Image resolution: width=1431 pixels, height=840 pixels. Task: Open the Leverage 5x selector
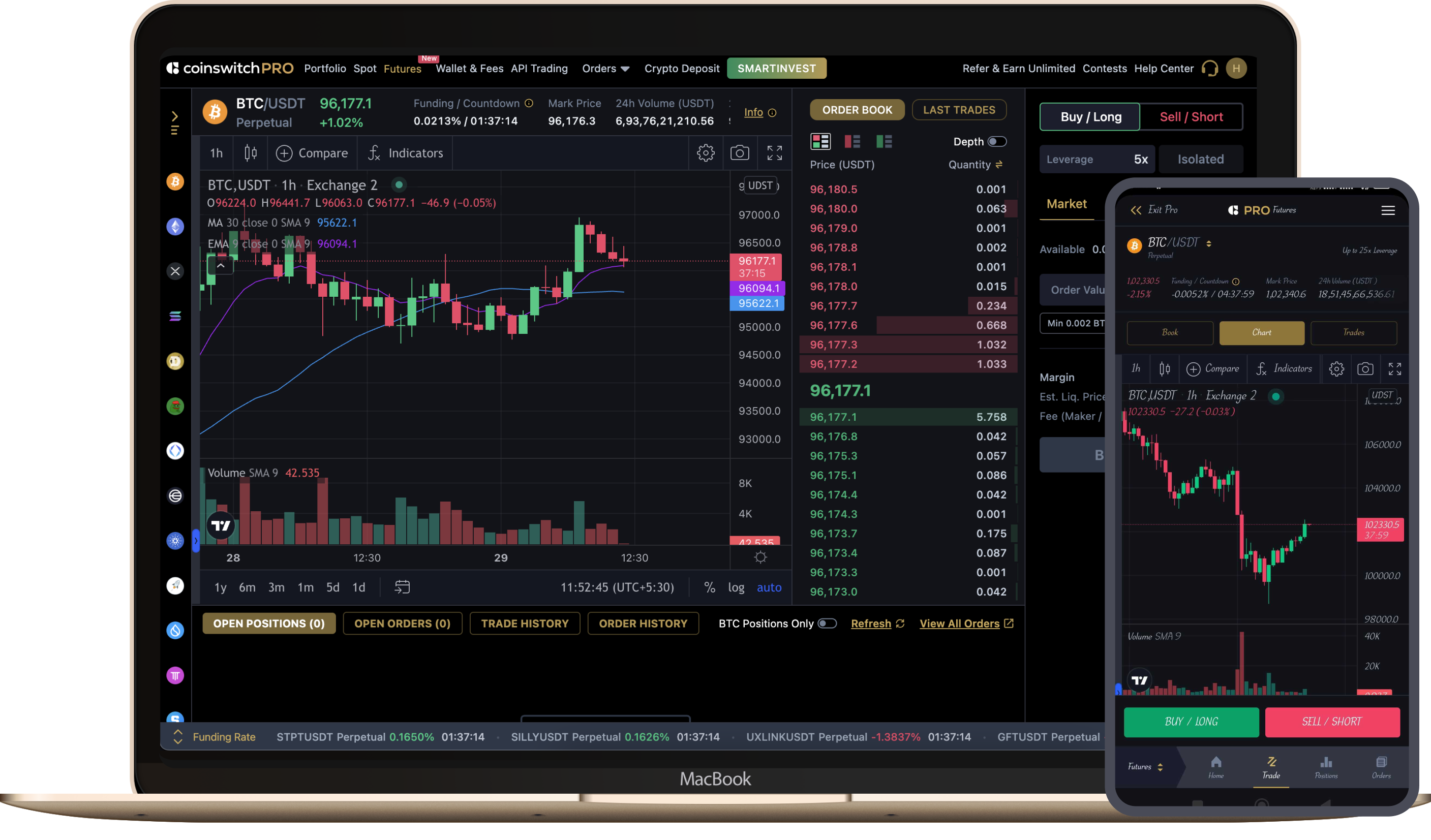tap(1097, 160)
